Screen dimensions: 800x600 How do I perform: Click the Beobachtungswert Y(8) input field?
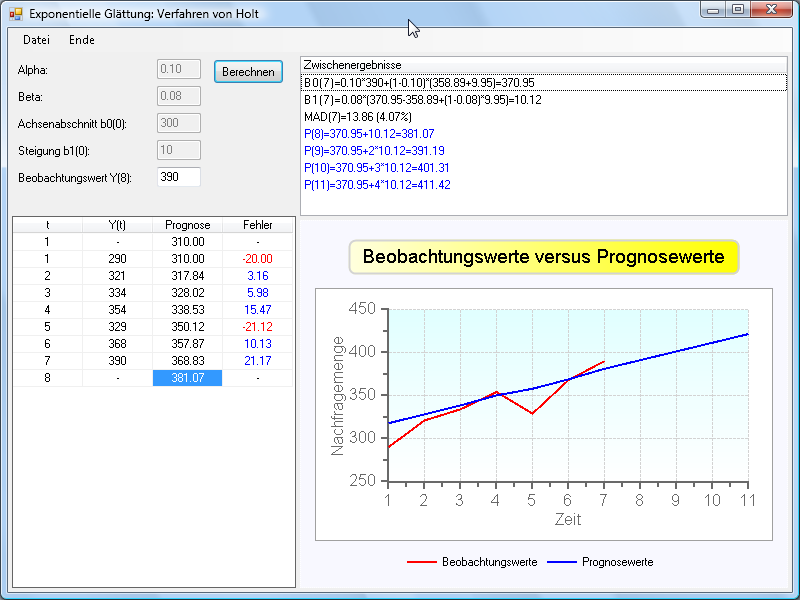point(179,177)
